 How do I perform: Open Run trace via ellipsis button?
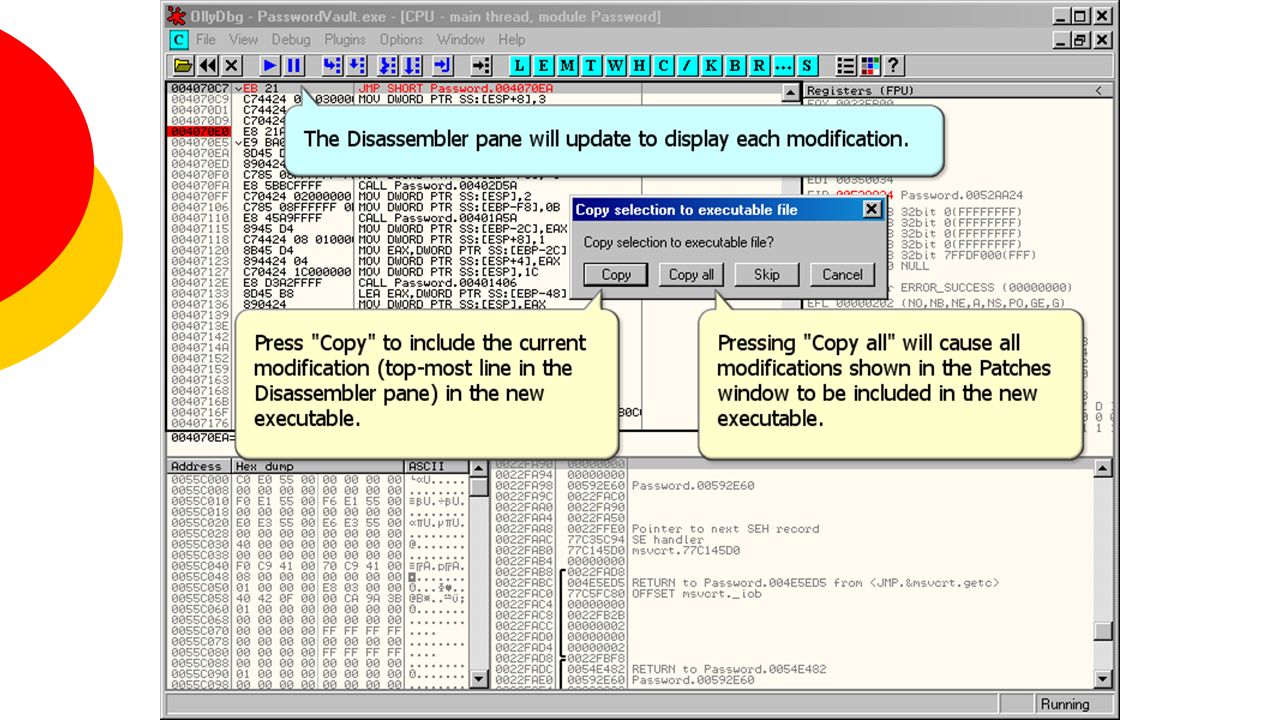pos(783,66)
